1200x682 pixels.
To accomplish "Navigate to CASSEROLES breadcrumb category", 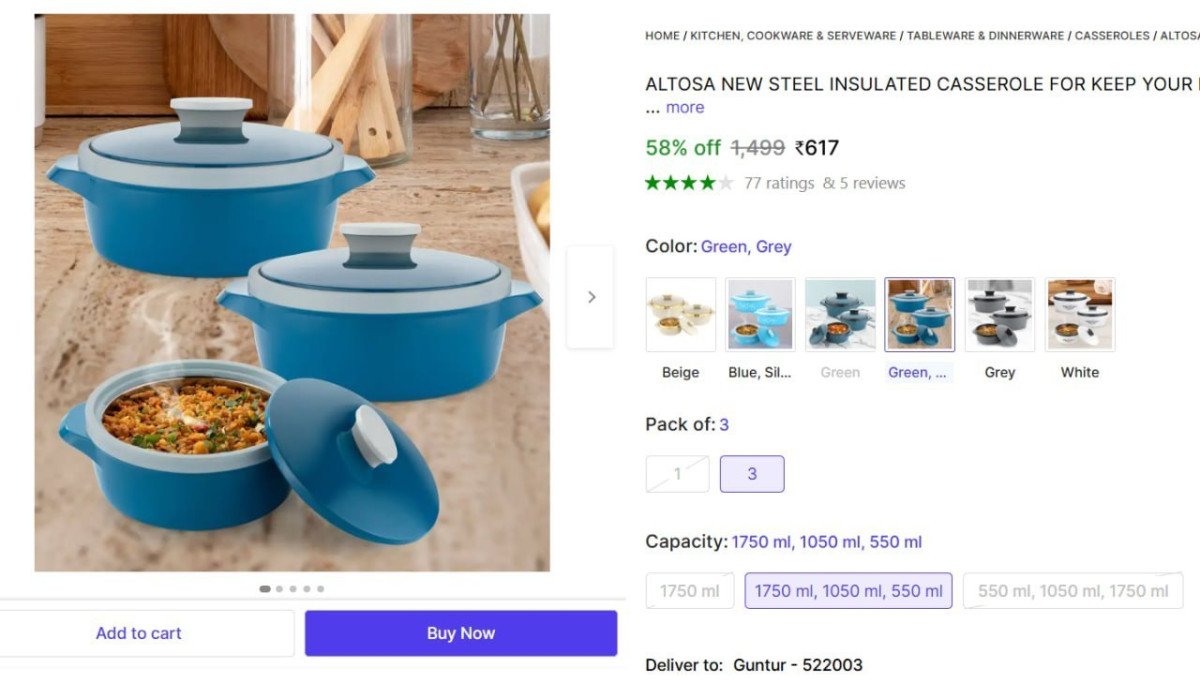I will point(1111,35).
